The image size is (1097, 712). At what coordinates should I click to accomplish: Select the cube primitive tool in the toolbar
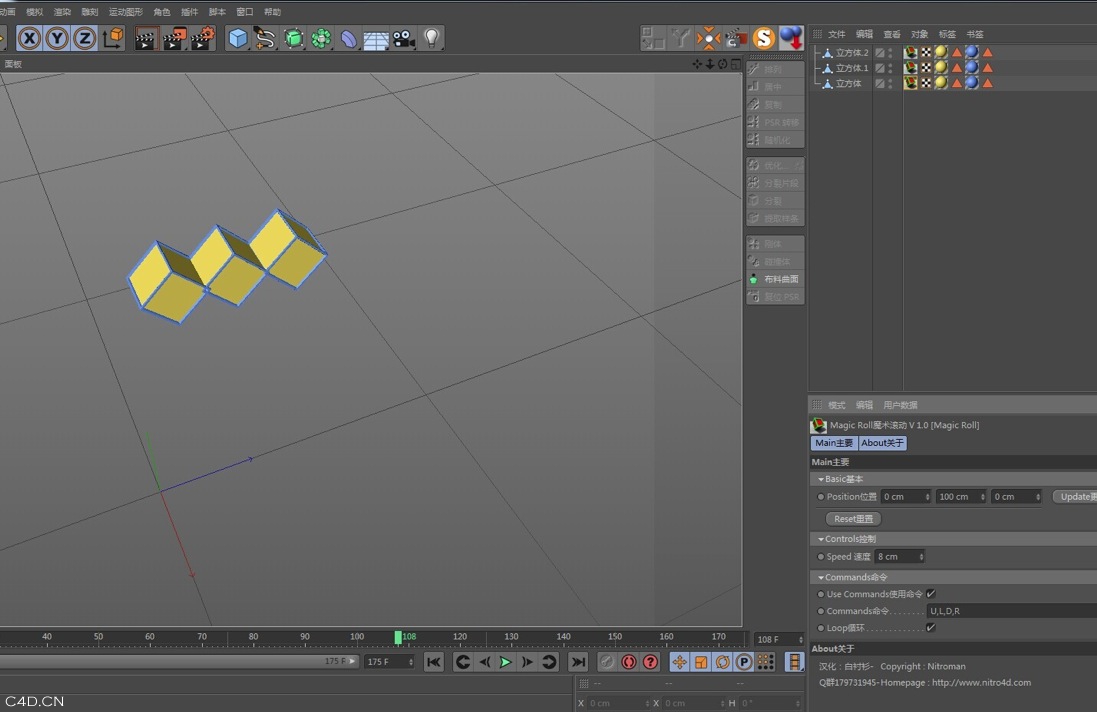point(238,38)
